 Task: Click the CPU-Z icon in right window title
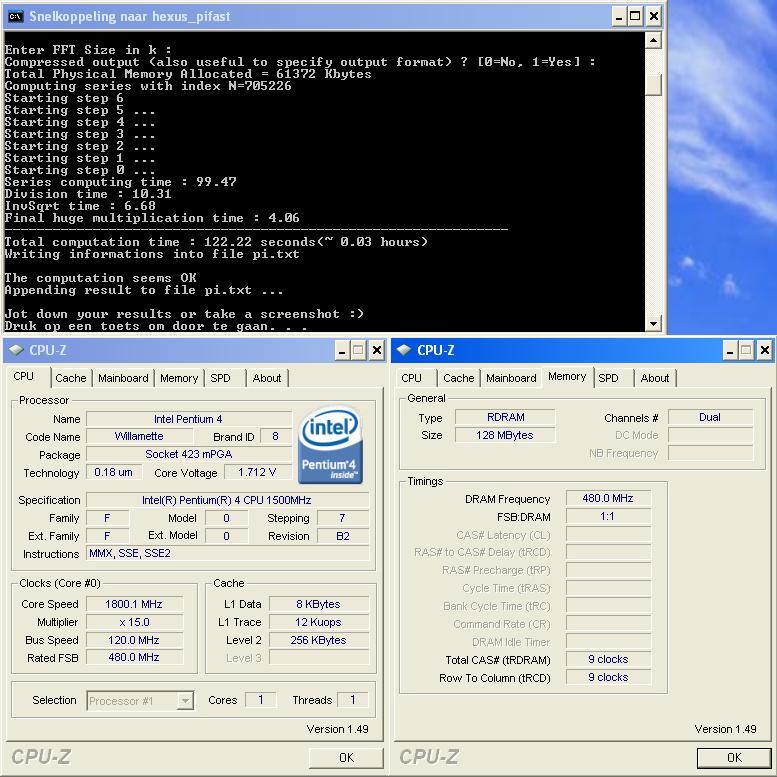click(403, 350)
